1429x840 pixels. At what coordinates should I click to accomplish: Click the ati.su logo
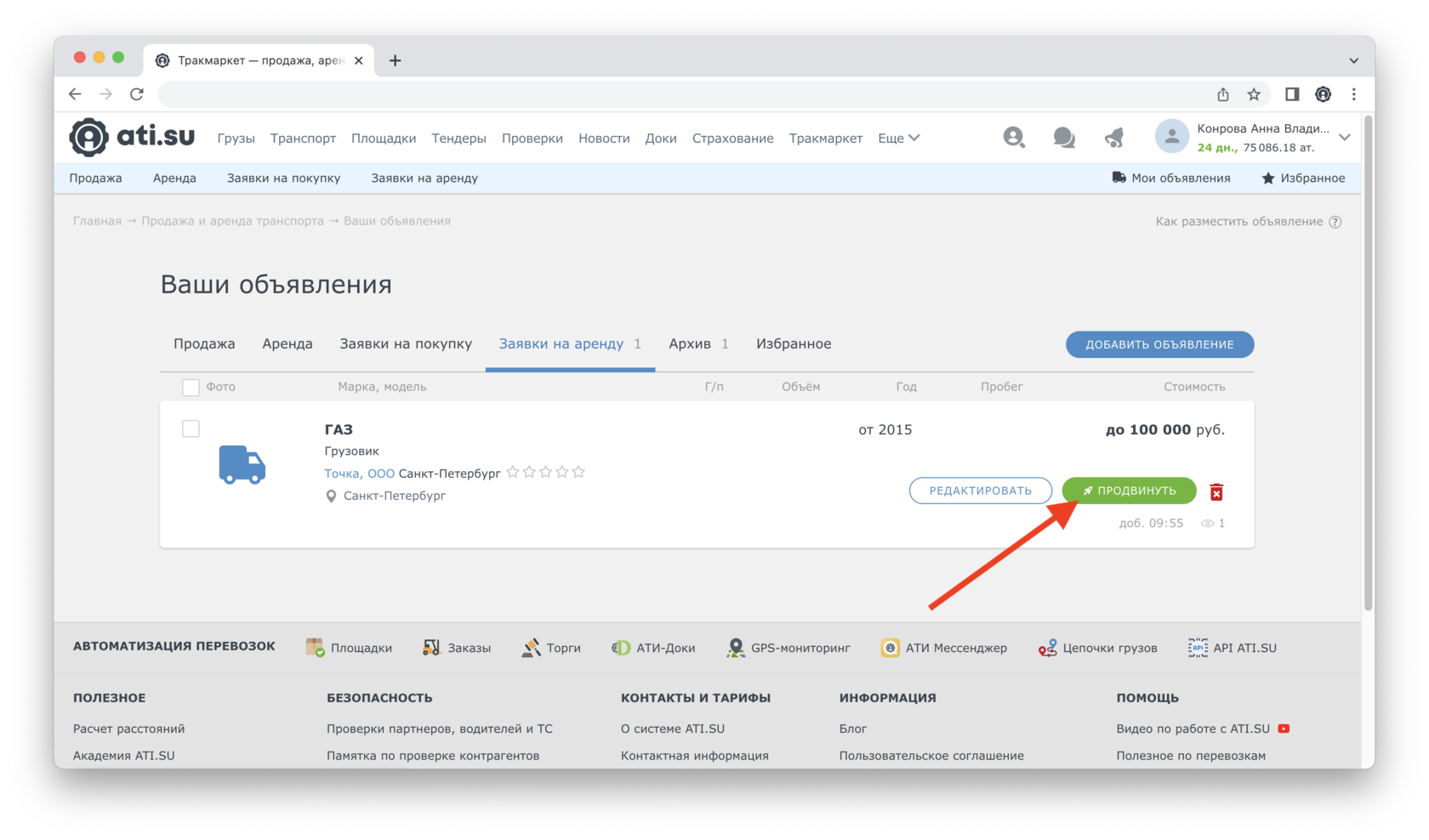pos(132,137)
